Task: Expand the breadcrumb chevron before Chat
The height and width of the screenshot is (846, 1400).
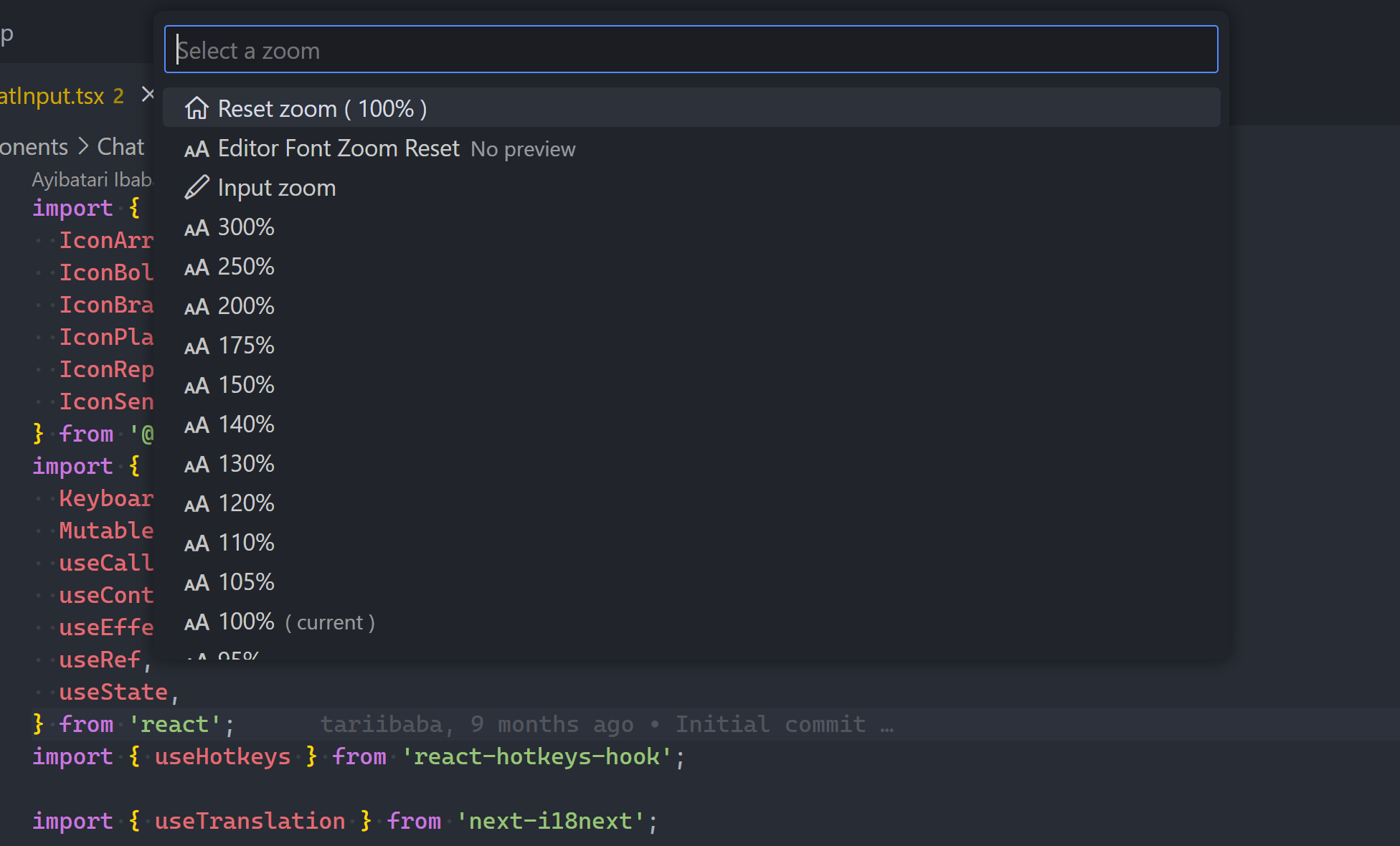Action: (x=83, y=146)
